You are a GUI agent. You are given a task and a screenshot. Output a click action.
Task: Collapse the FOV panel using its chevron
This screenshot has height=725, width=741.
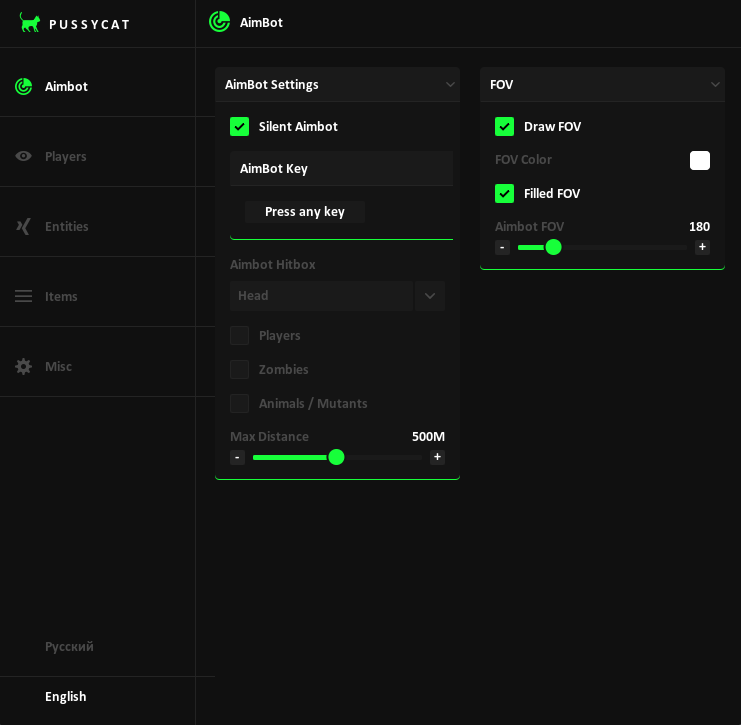715,85
